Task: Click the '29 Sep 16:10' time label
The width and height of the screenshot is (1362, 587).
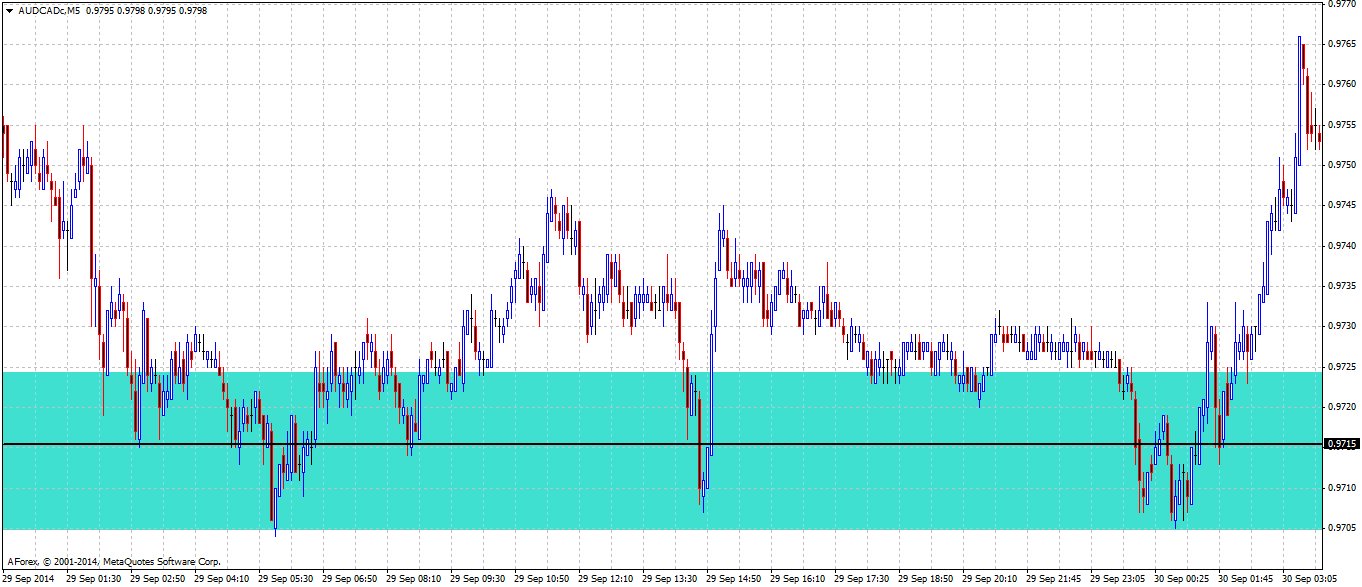Action: (798, 579)
